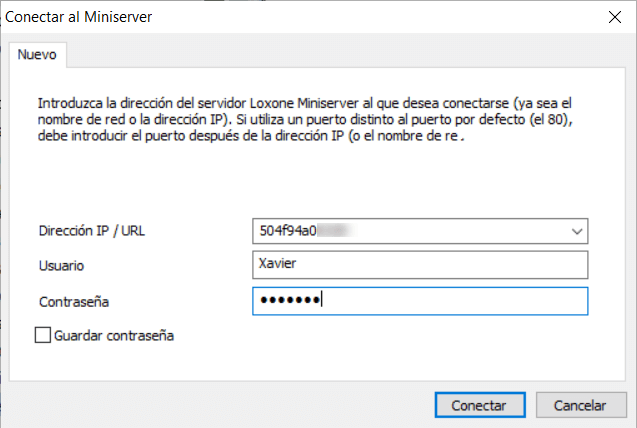Select the Nuevo tab
The image size is (637, 428).
click(37, 54)
